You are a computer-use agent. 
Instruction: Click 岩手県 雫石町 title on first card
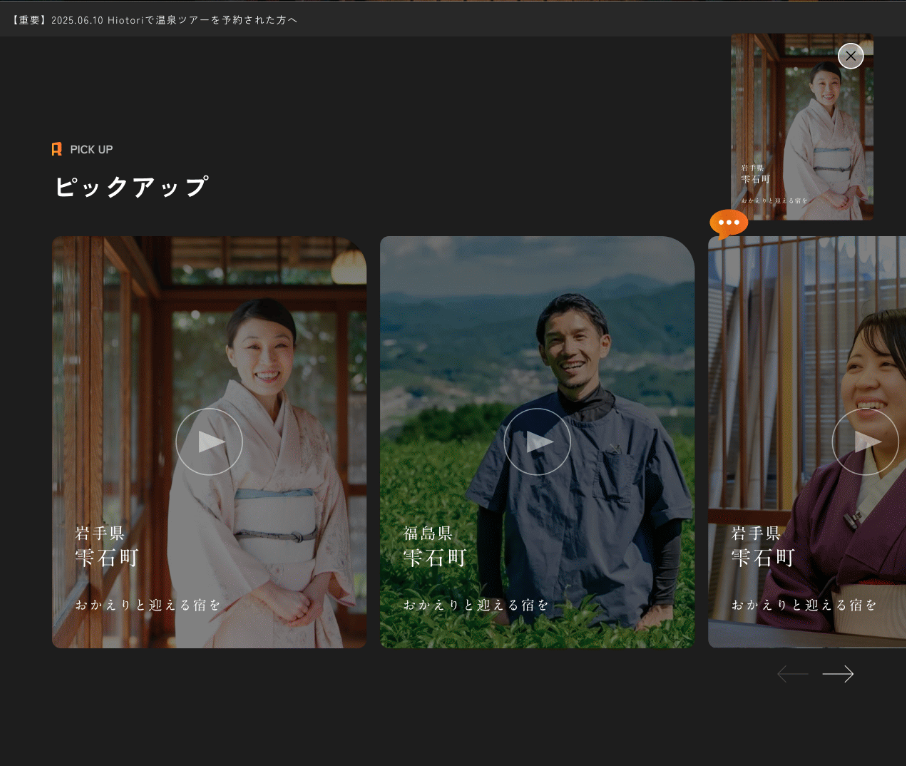click(107, 546)
